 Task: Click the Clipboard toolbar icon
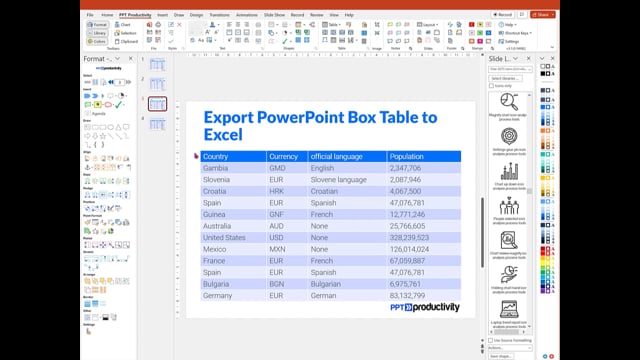coord(126,41)
